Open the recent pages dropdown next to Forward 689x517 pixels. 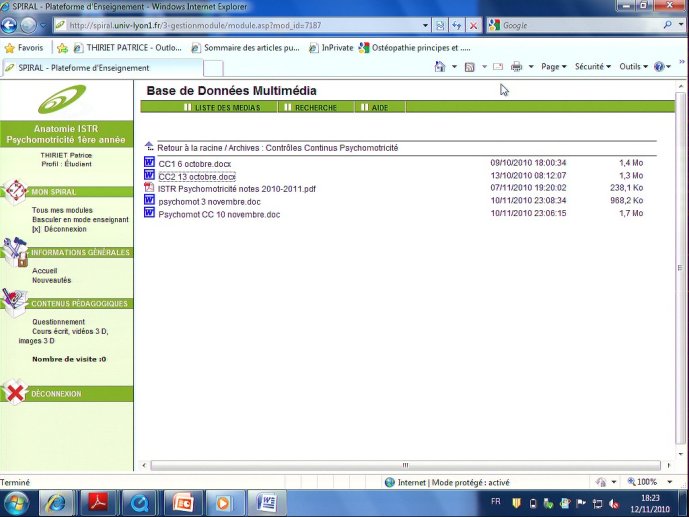43,25
